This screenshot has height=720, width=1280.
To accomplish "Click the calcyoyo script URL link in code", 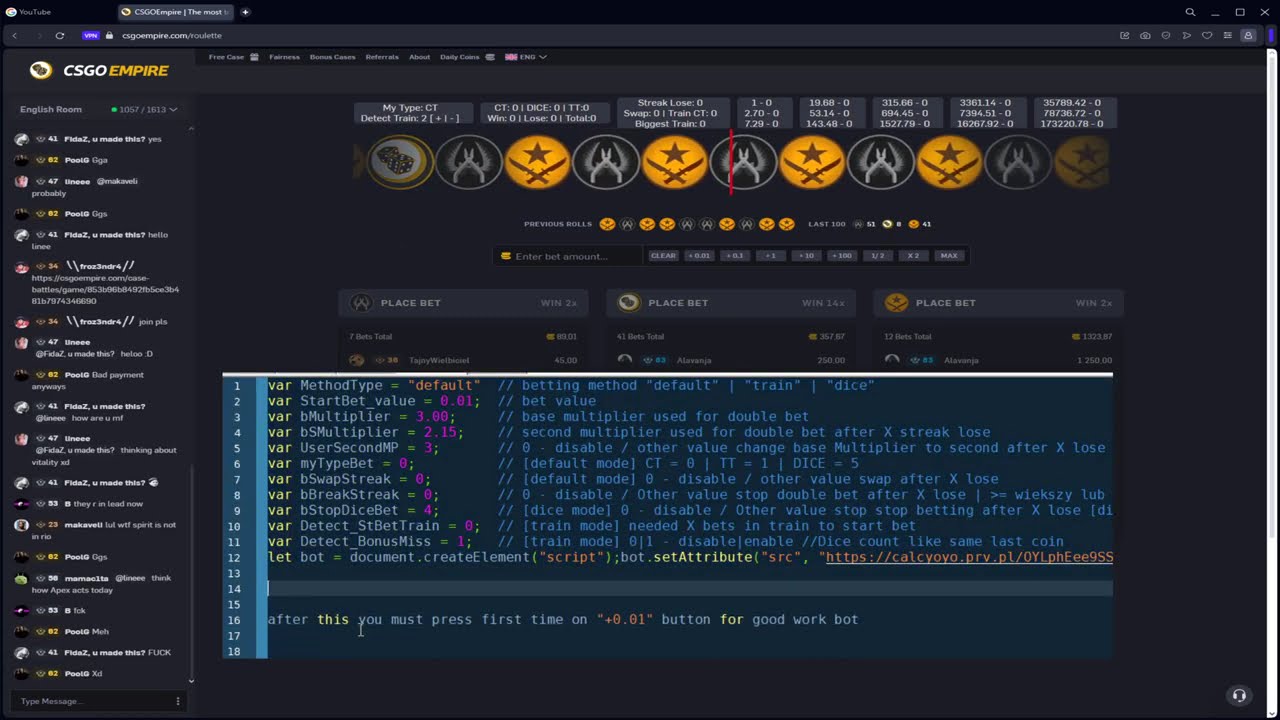I will tap(969, 557).
